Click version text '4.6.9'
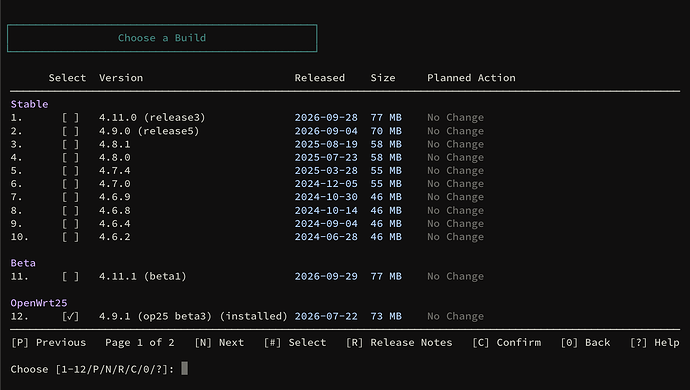The width and height of the screenshot is (690, 390). 114,197
